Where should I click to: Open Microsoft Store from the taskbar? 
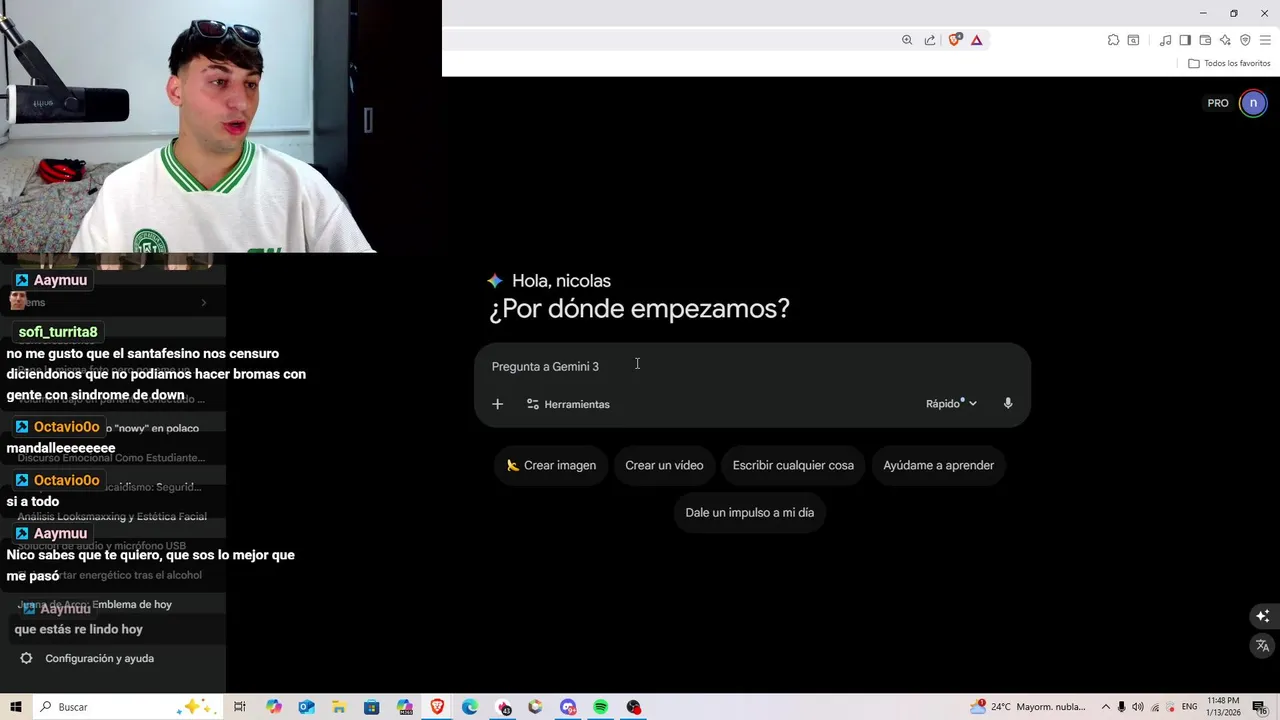tap(372, 707)
